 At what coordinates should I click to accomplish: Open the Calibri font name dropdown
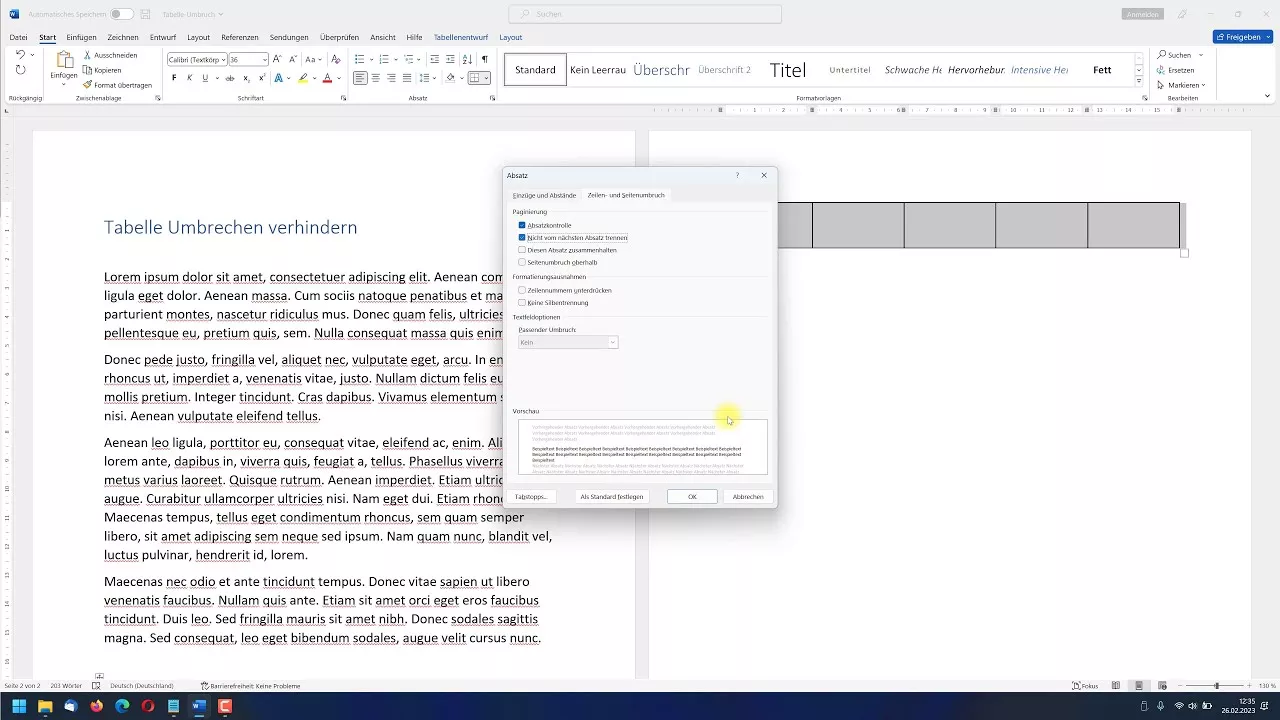coord(222,60)
